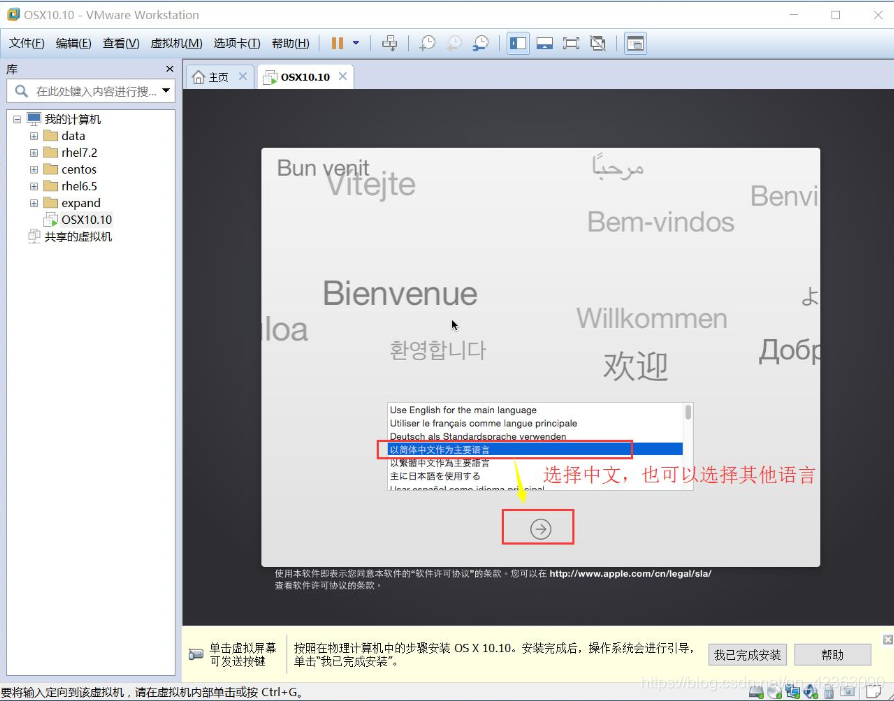894x701 pixels.
Task: Open the 文件(F) menu
Action: [x=26, y=43]
